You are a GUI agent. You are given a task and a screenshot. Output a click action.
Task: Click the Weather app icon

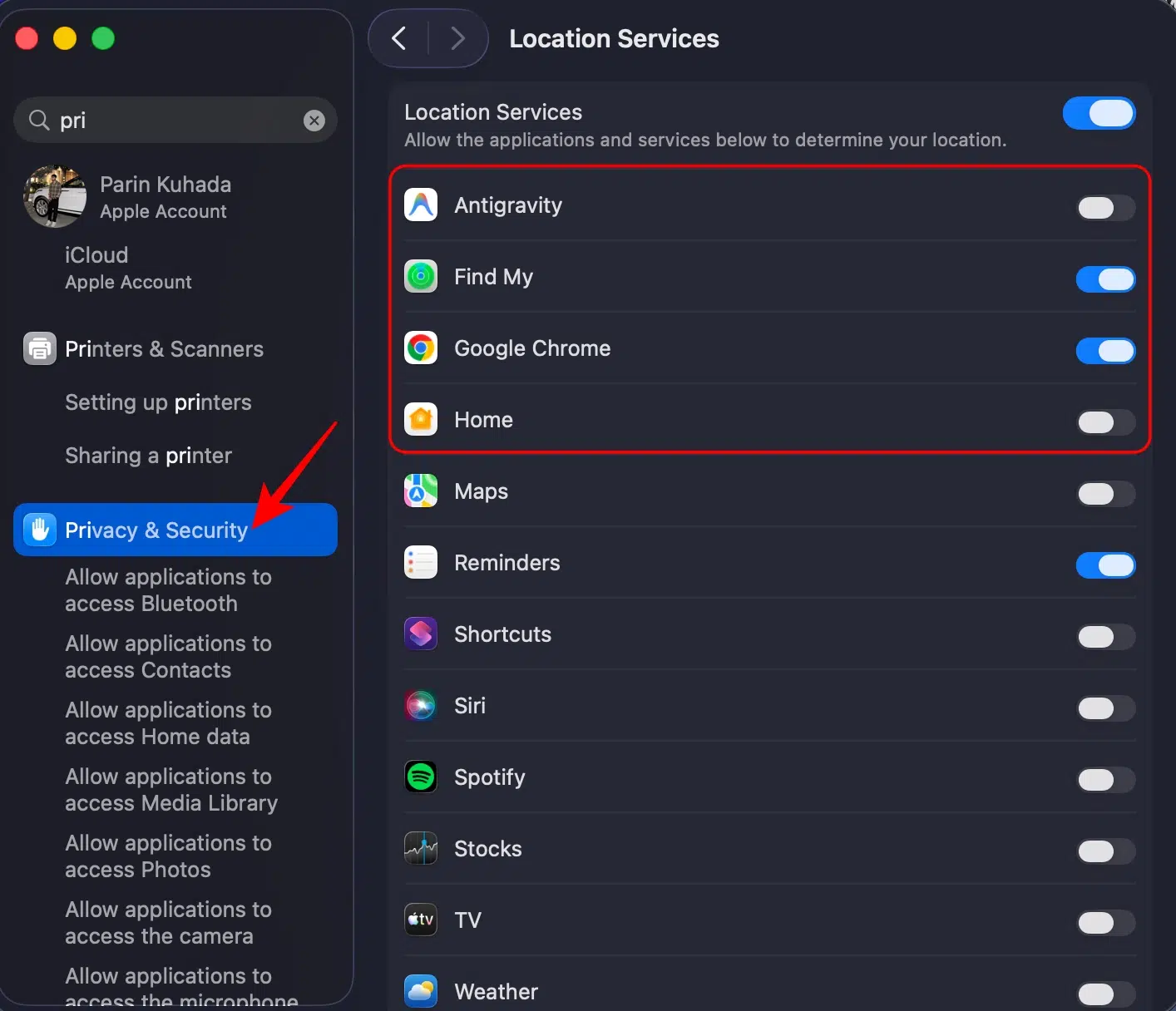pos(421,992)
